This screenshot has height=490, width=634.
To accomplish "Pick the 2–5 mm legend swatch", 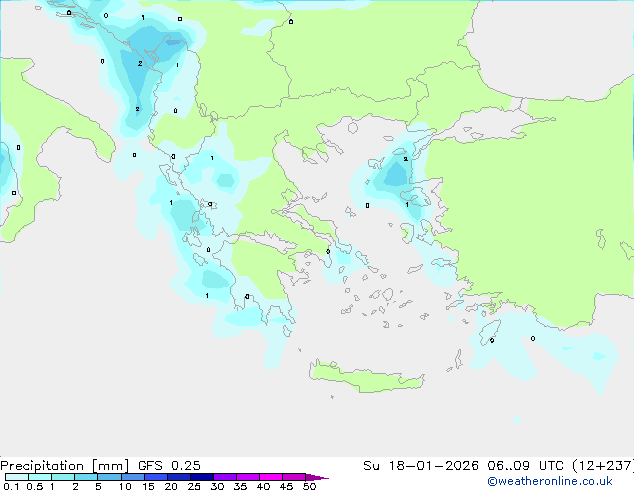I will click(x=86, y=477).
